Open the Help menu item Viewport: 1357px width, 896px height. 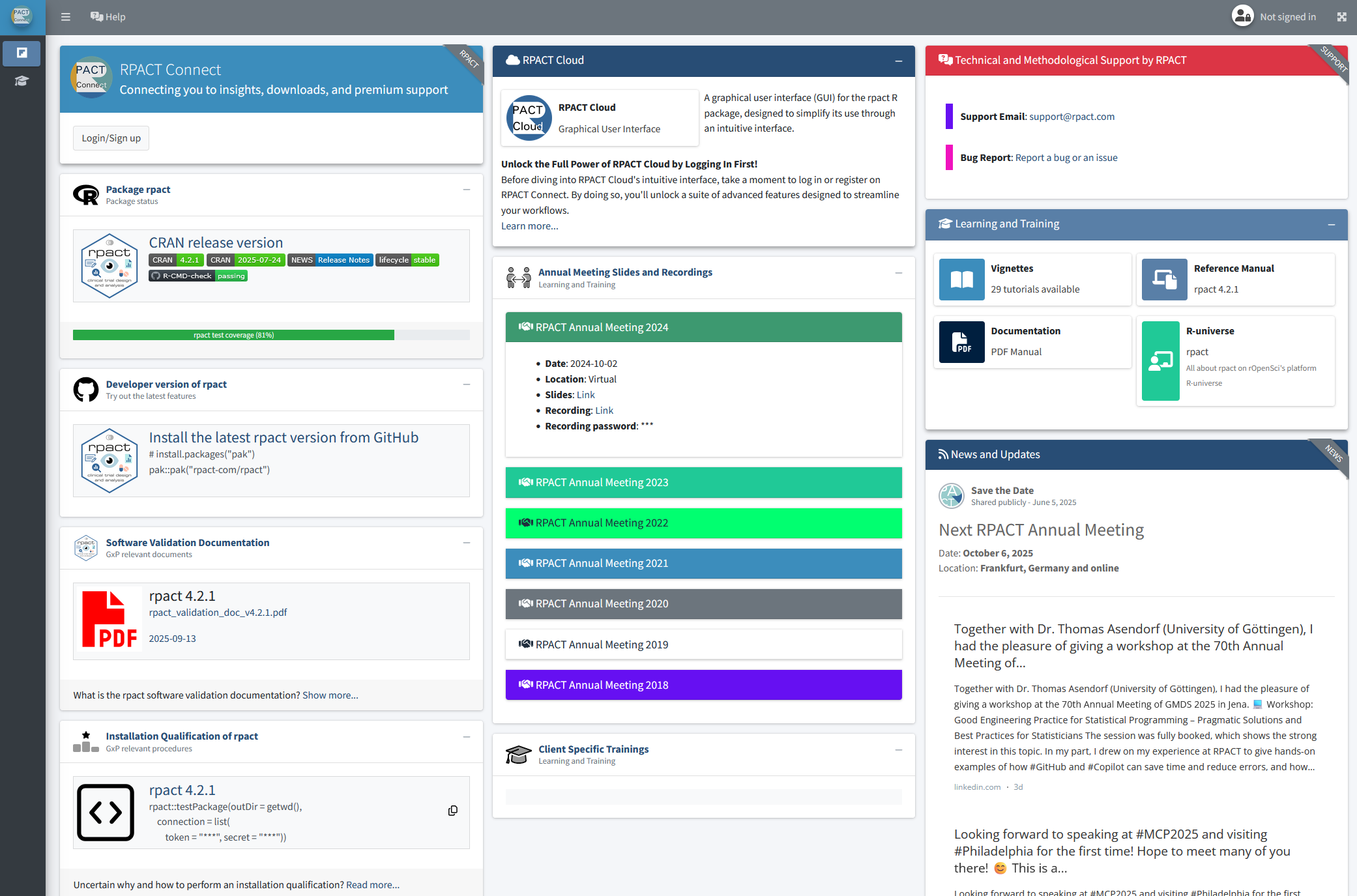pos(108,17)
